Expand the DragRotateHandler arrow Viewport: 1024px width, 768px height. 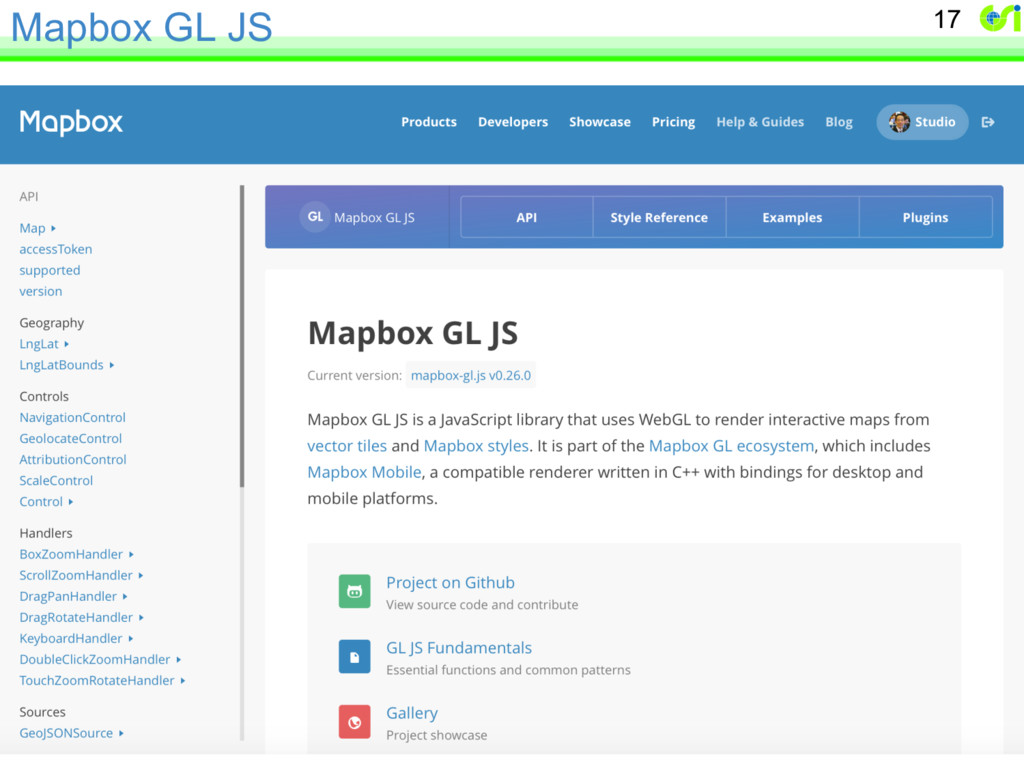141,617
